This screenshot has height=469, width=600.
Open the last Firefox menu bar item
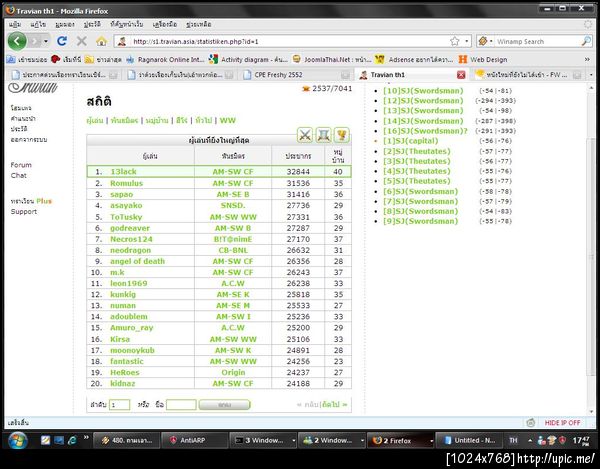(x=198, y=24)
